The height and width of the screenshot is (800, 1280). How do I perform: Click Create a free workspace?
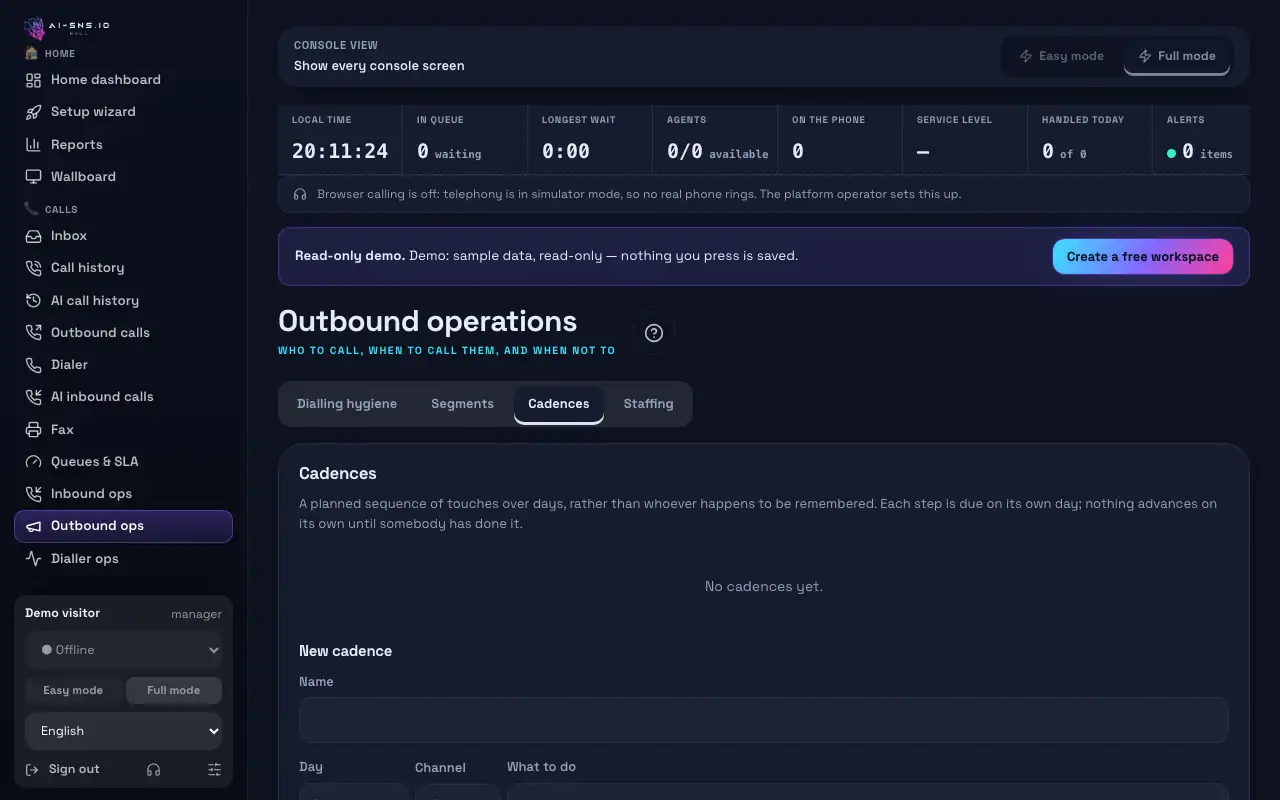pyautogui.click(x=1143, y=257)
